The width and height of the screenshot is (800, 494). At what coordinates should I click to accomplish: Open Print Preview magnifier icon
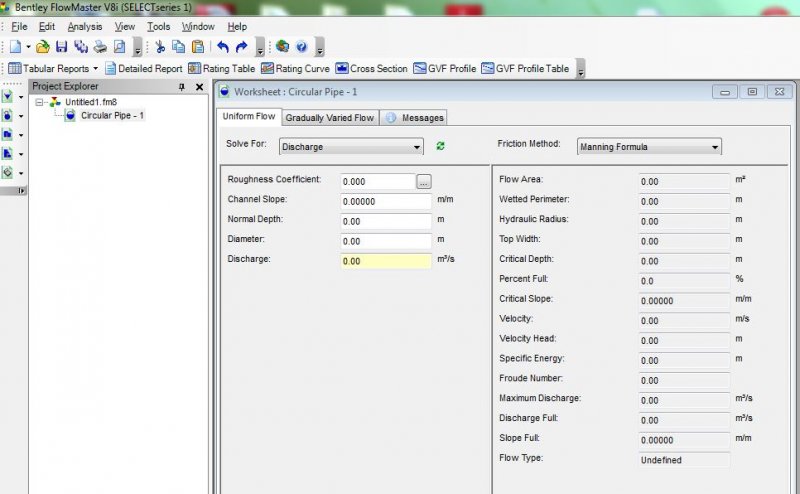(x=119, y=47)
